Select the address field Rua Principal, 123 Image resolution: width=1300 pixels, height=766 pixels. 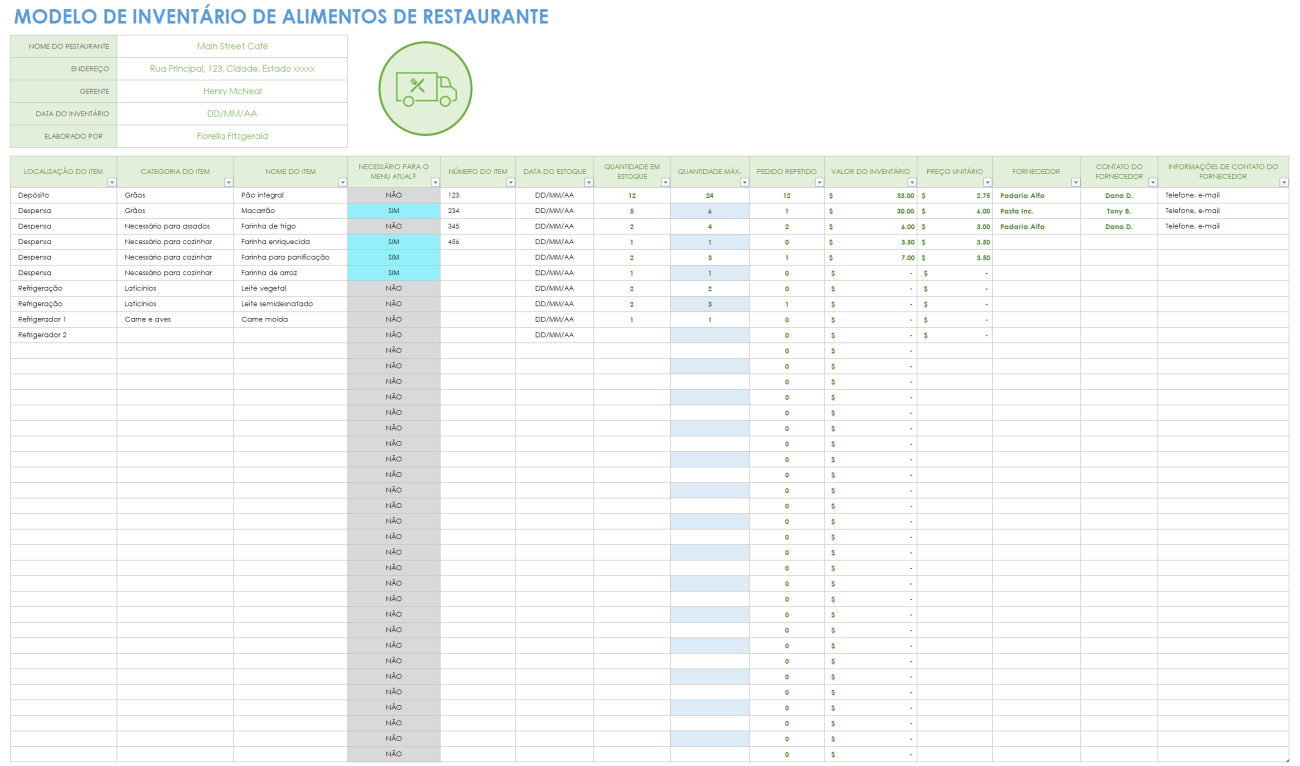click(x=232, y=69)
